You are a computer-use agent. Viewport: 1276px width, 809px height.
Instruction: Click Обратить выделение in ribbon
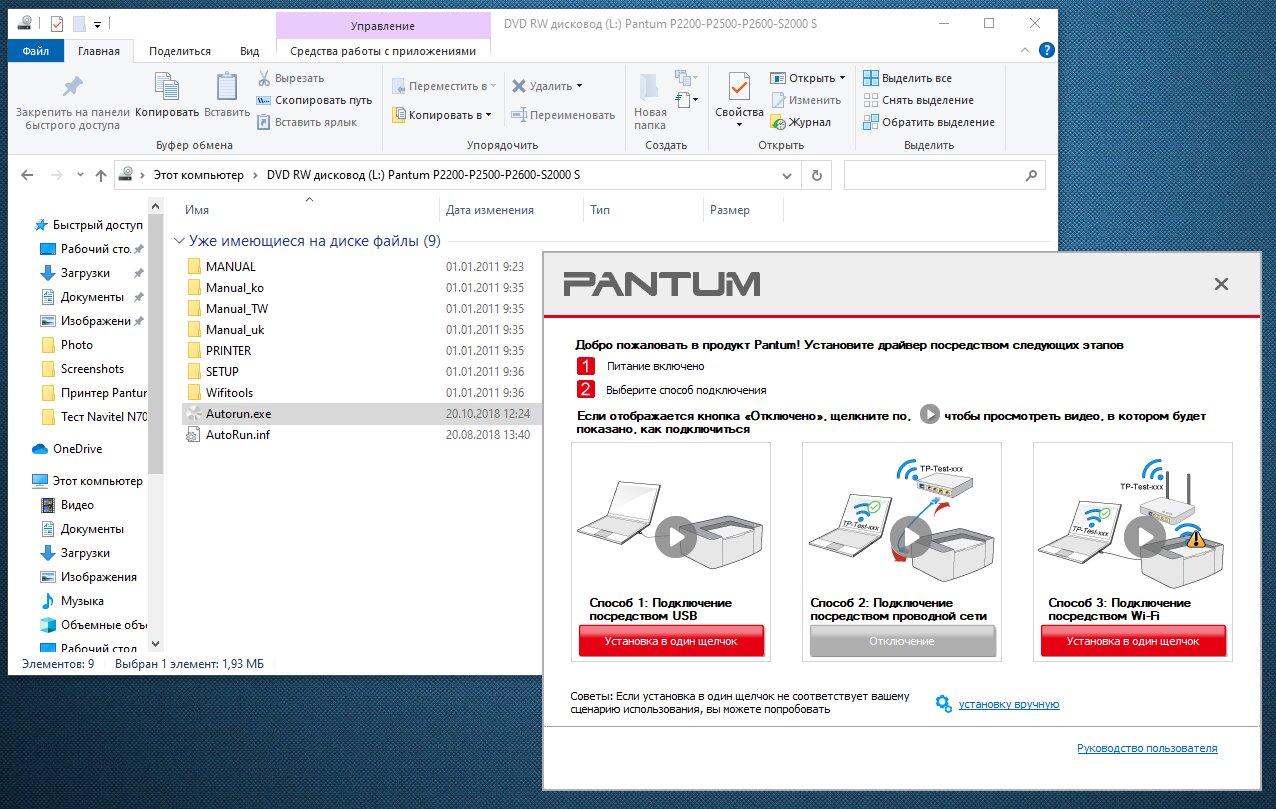[929, 122]
